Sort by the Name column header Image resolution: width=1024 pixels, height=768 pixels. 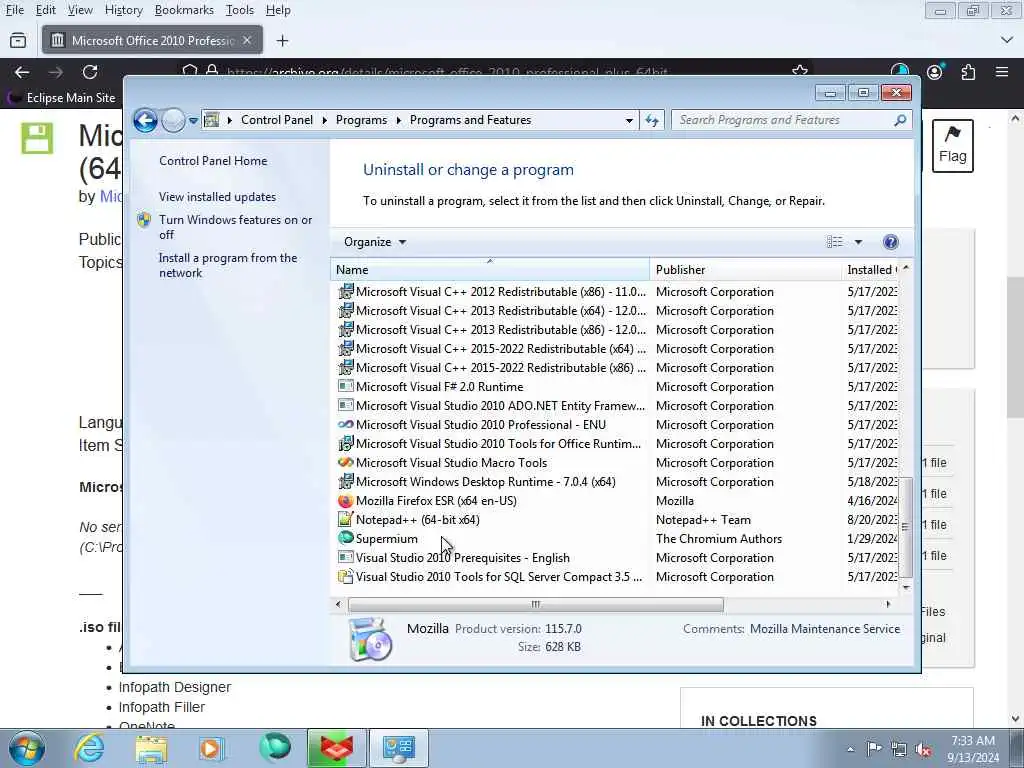490,270
